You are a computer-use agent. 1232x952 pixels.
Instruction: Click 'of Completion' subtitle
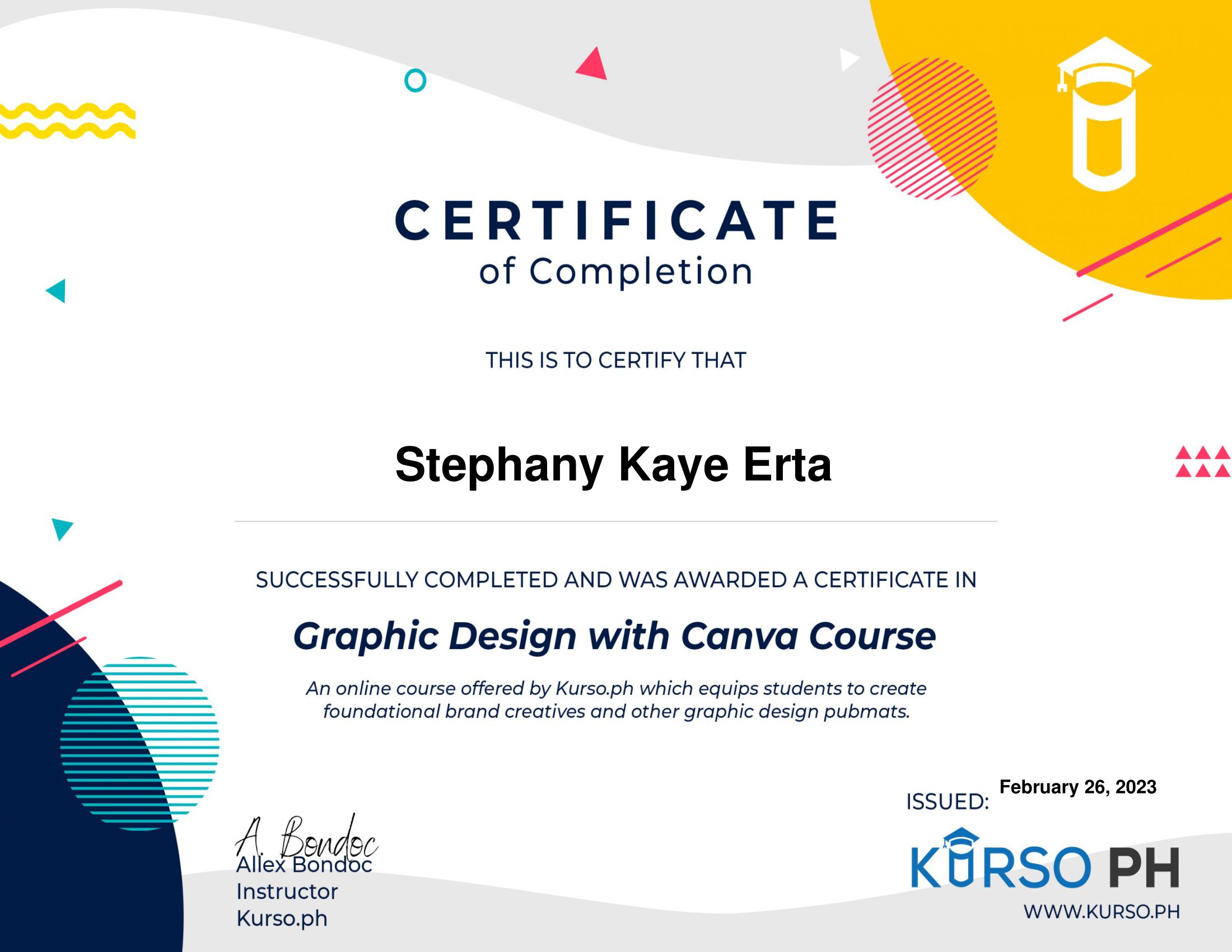(616, 272)
